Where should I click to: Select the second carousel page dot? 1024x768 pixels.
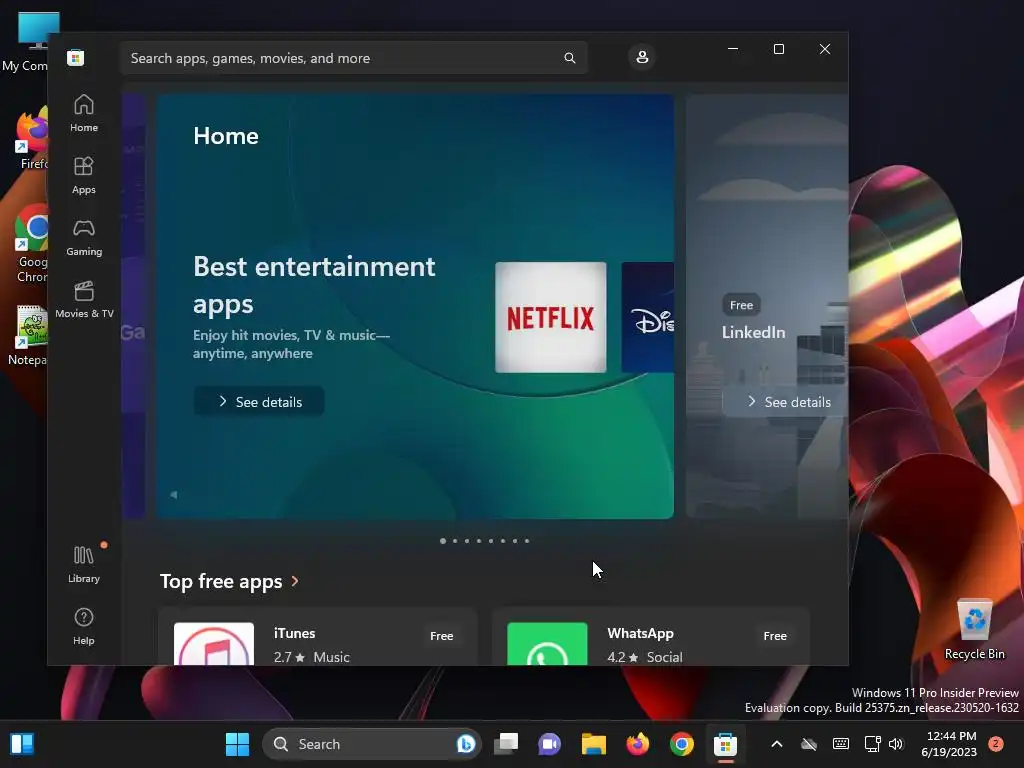pyautogui.click(x=455, y=541)
